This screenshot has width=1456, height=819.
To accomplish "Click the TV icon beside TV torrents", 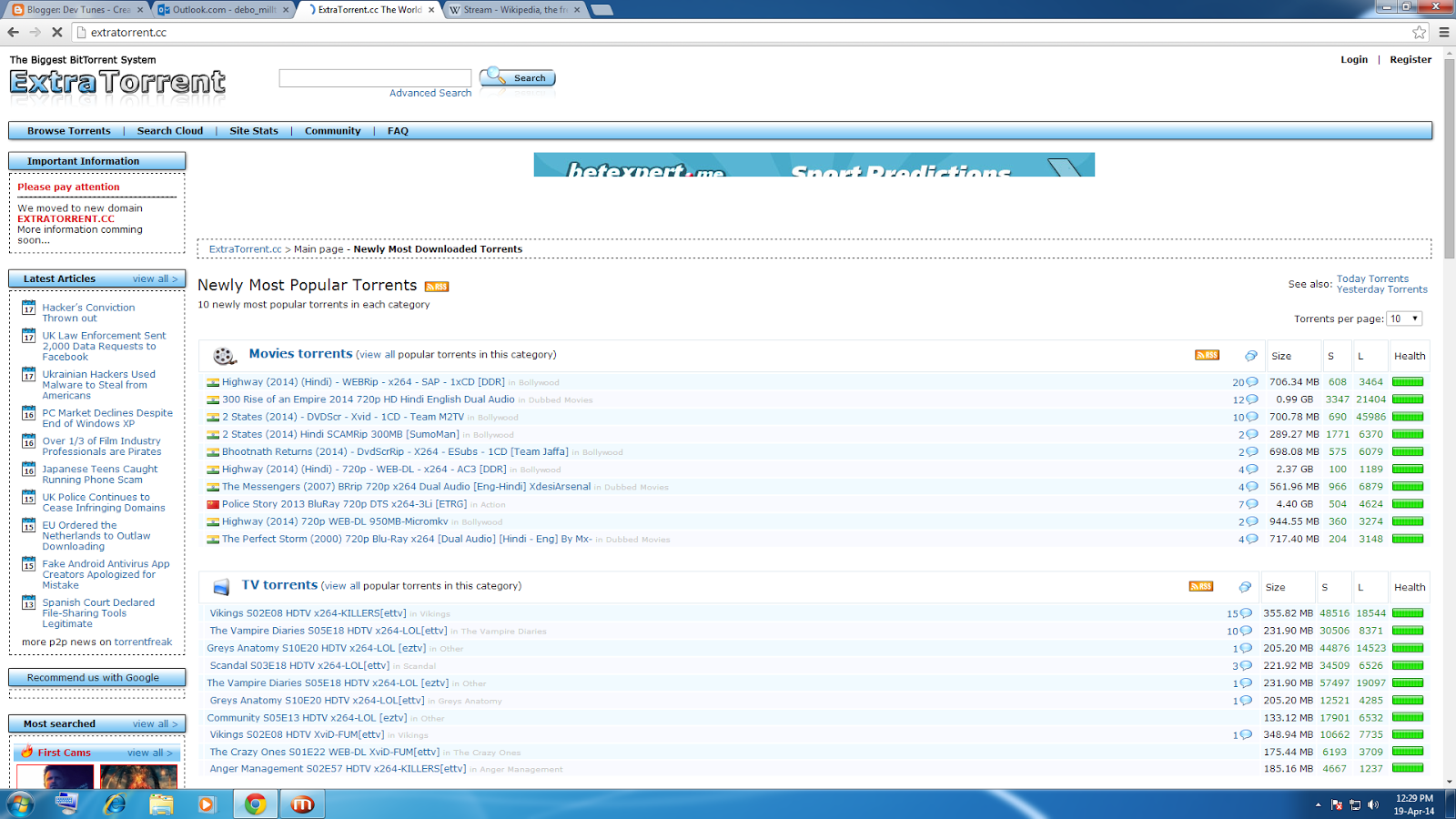I will coord(221,587).
